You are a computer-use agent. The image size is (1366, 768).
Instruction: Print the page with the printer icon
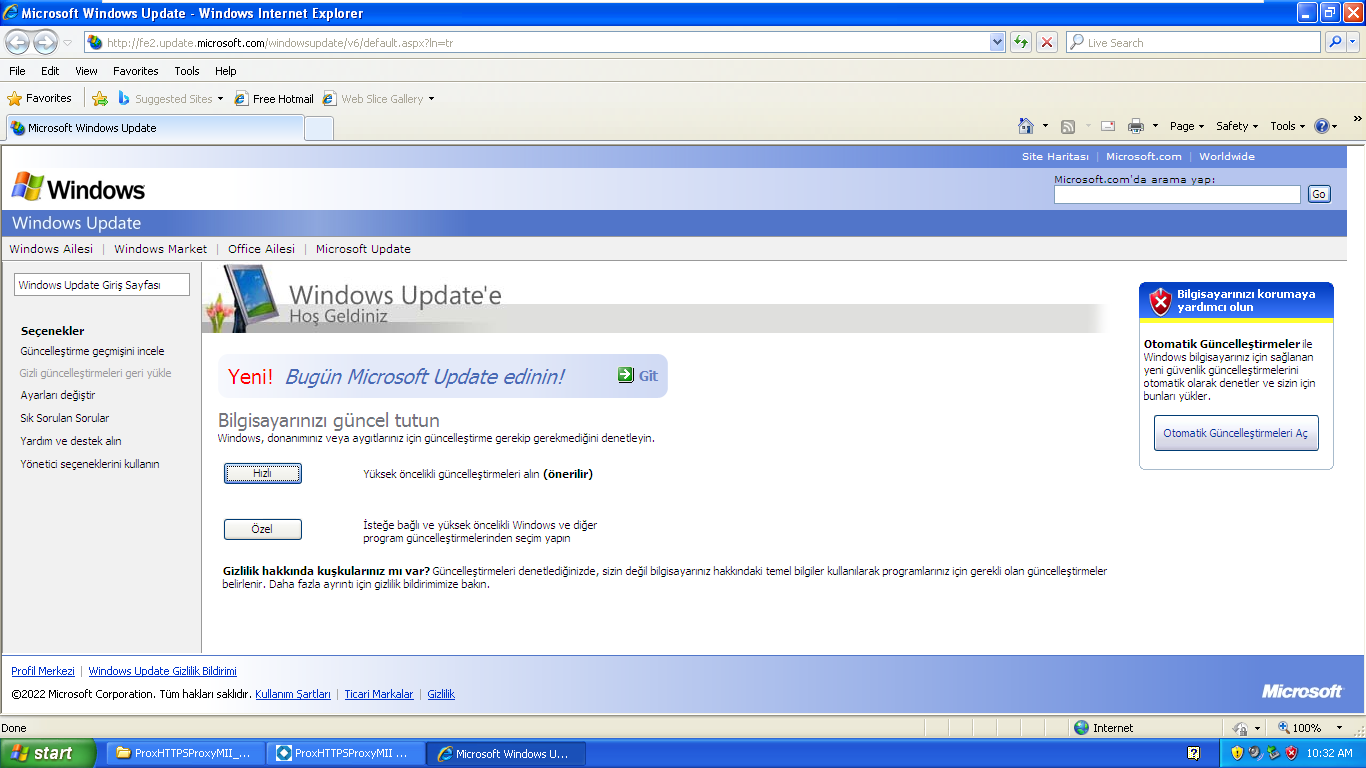point(1136,126)
